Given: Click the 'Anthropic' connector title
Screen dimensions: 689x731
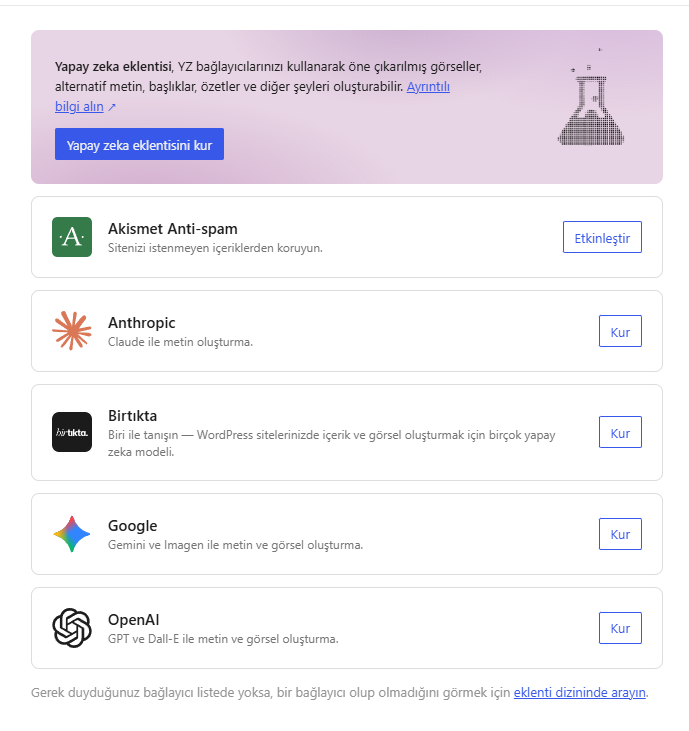Looking at the screenshot, I should [x=142, y=323].
